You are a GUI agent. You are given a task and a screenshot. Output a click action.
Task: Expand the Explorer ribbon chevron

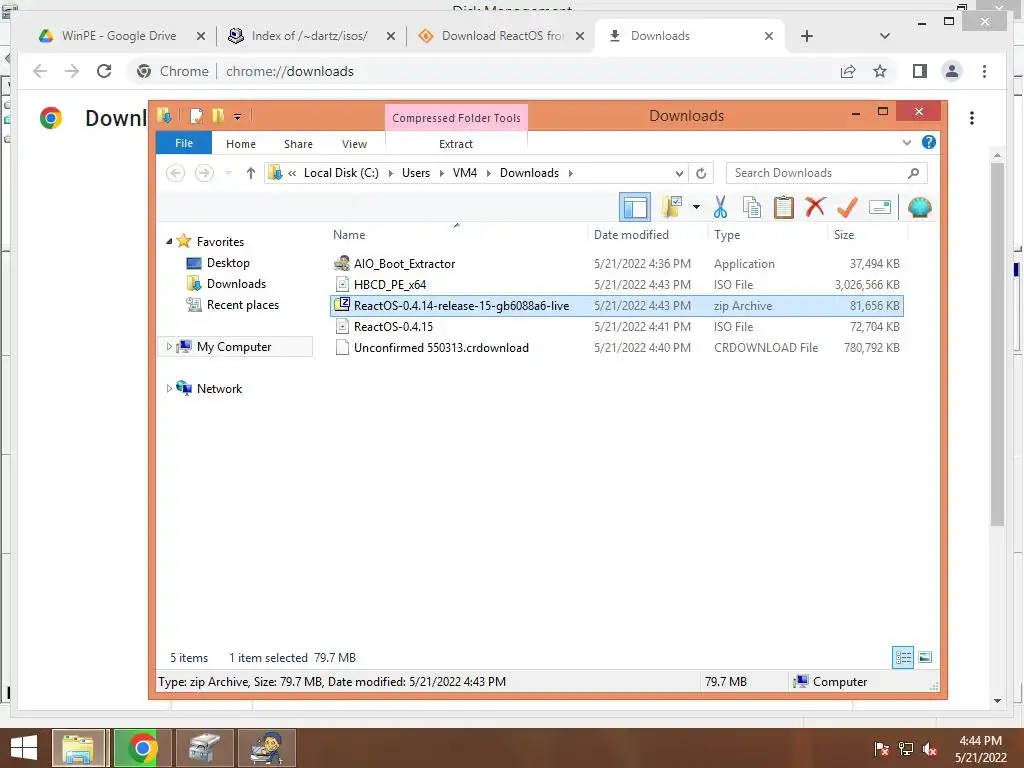(x=906, y=142)
